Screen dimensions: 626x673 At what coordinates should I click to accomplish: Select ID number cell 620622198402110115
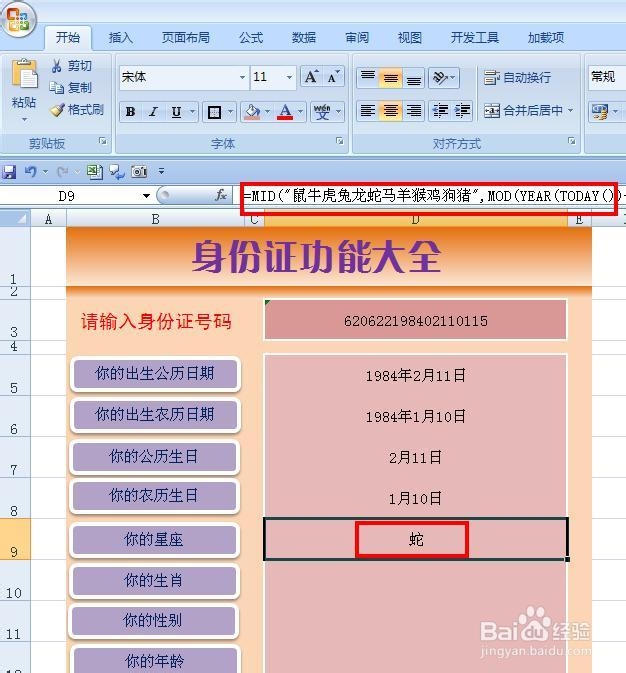[416, 320]
